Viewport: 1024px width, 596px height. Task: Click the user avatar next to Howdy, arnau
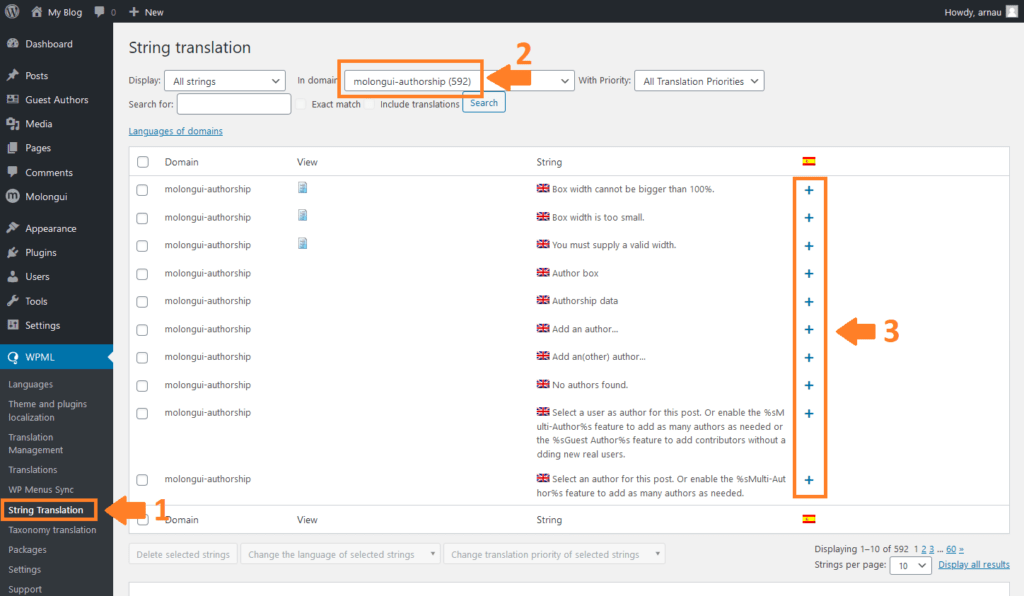[x=1012, y=12]
